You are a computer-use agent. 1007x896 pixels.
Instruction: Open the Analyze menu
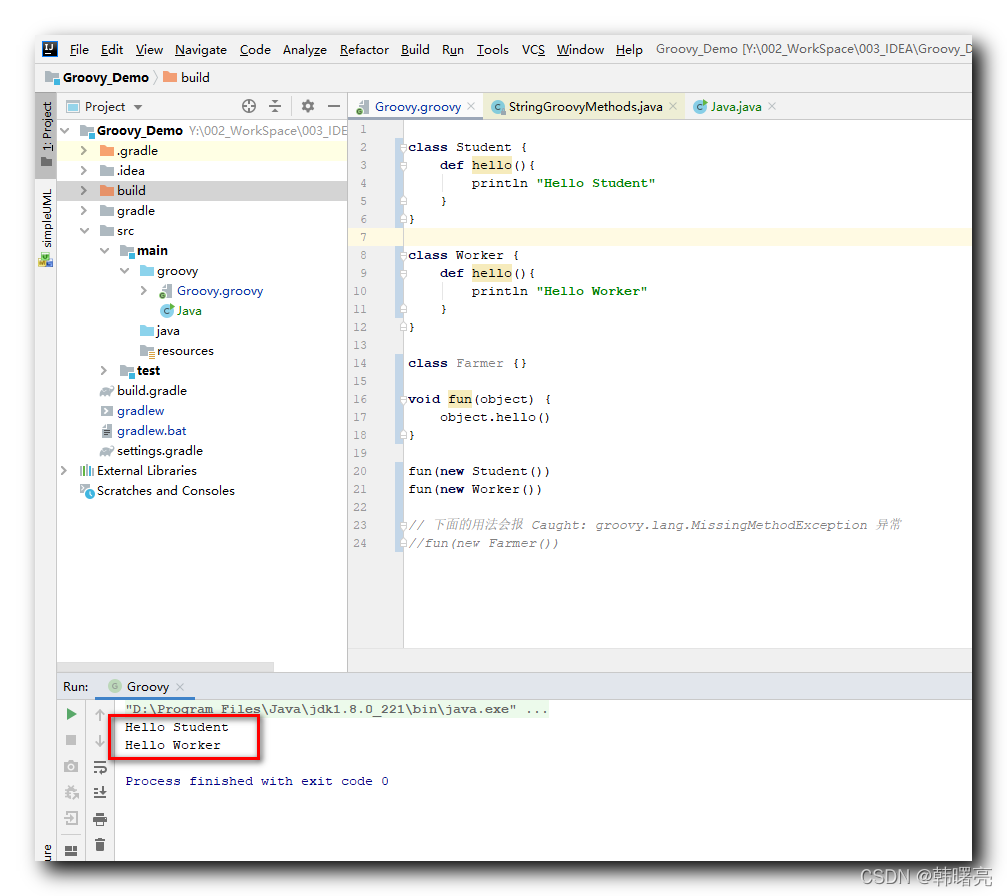pyautogui.click(x=304, y=49)
